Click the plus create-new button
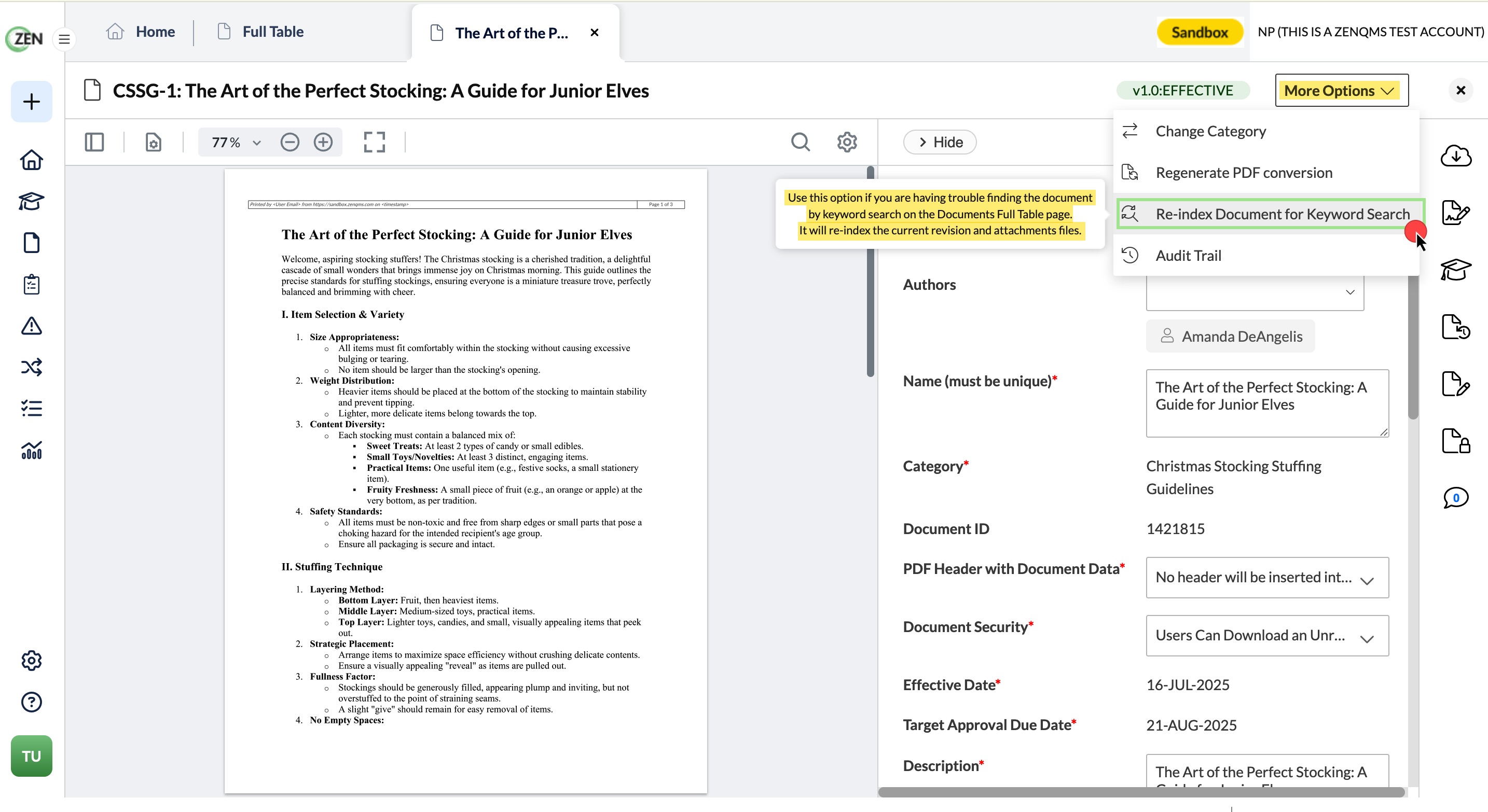Viewport: 1488px width, 812px height. click(31, 102)
